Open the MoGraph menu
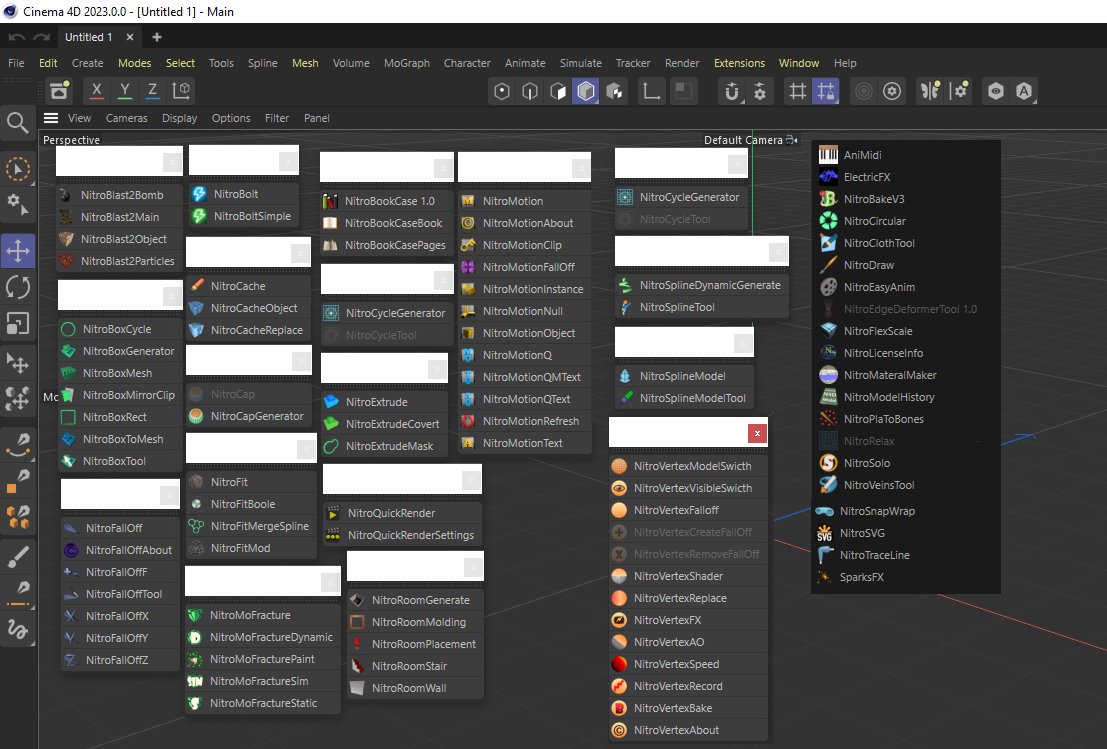Screen dimensions: 1107x749 pos(407,63)
